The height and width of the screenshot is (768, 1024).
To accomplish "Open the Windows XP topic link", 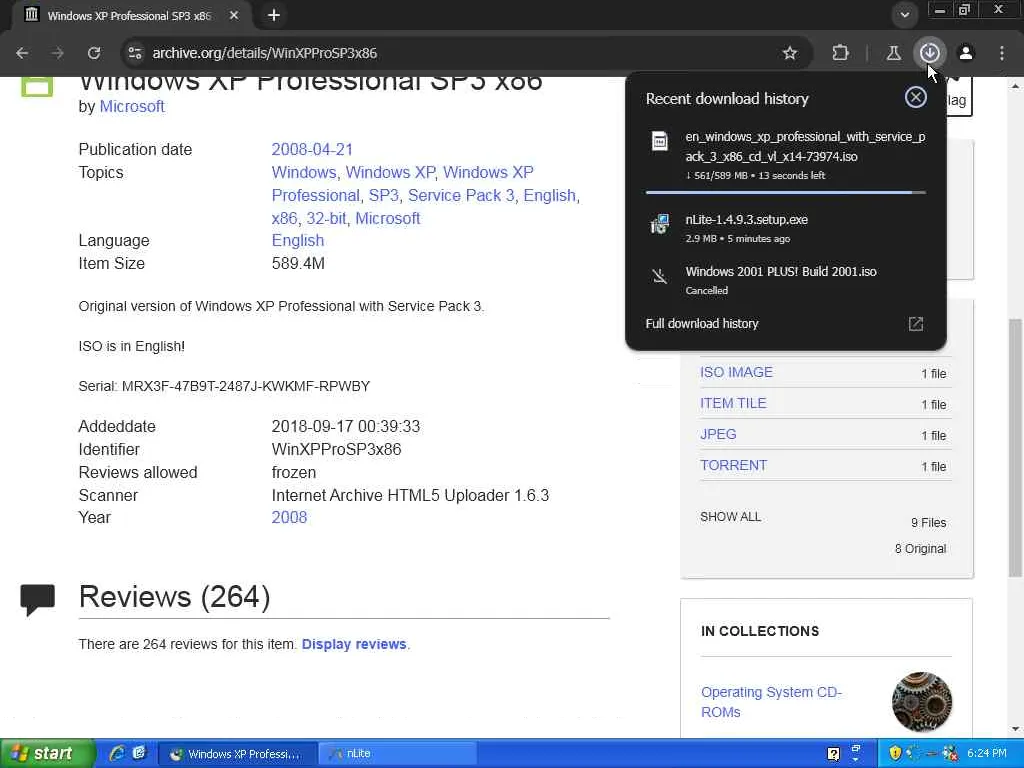I will pyautogui.click(x=390, y=172).
